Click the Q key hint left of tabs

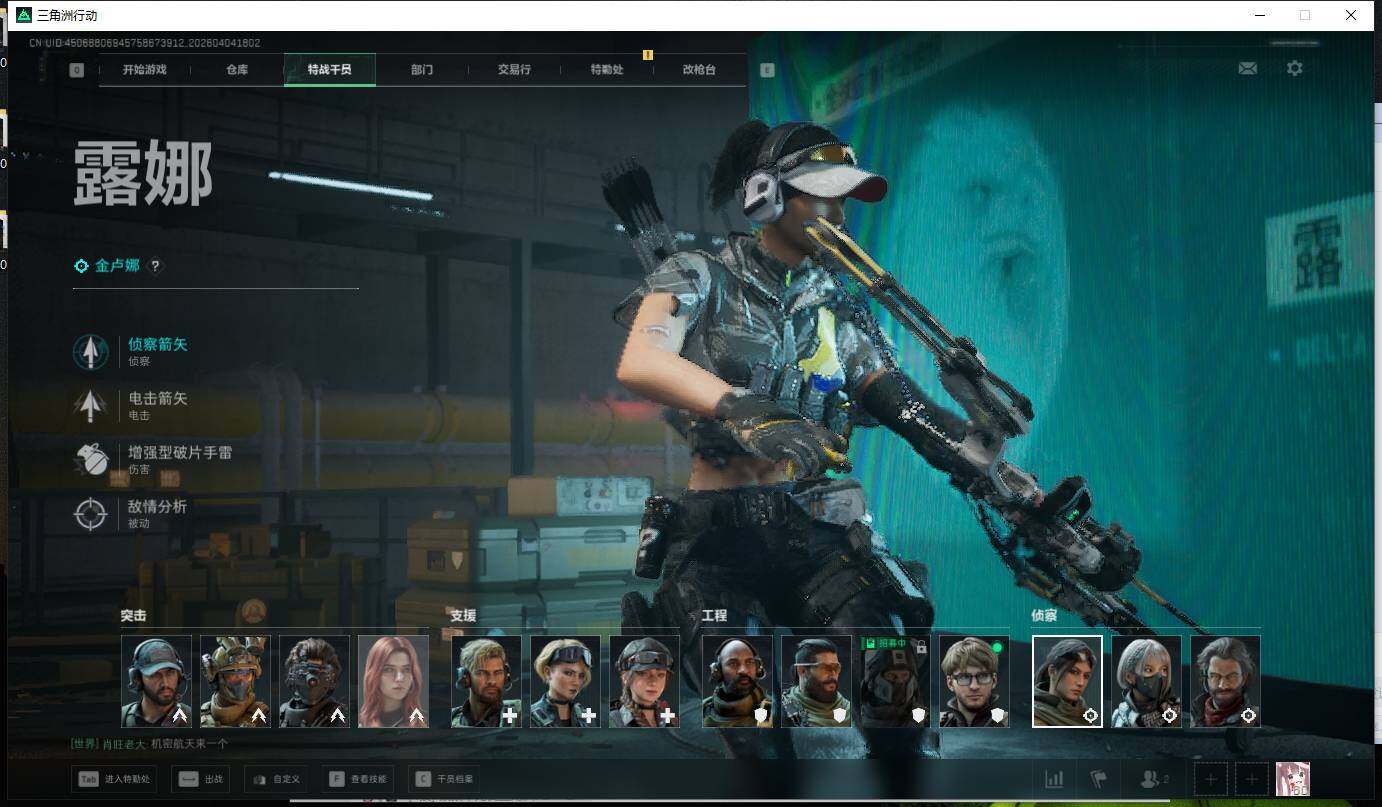pos(77,70)
